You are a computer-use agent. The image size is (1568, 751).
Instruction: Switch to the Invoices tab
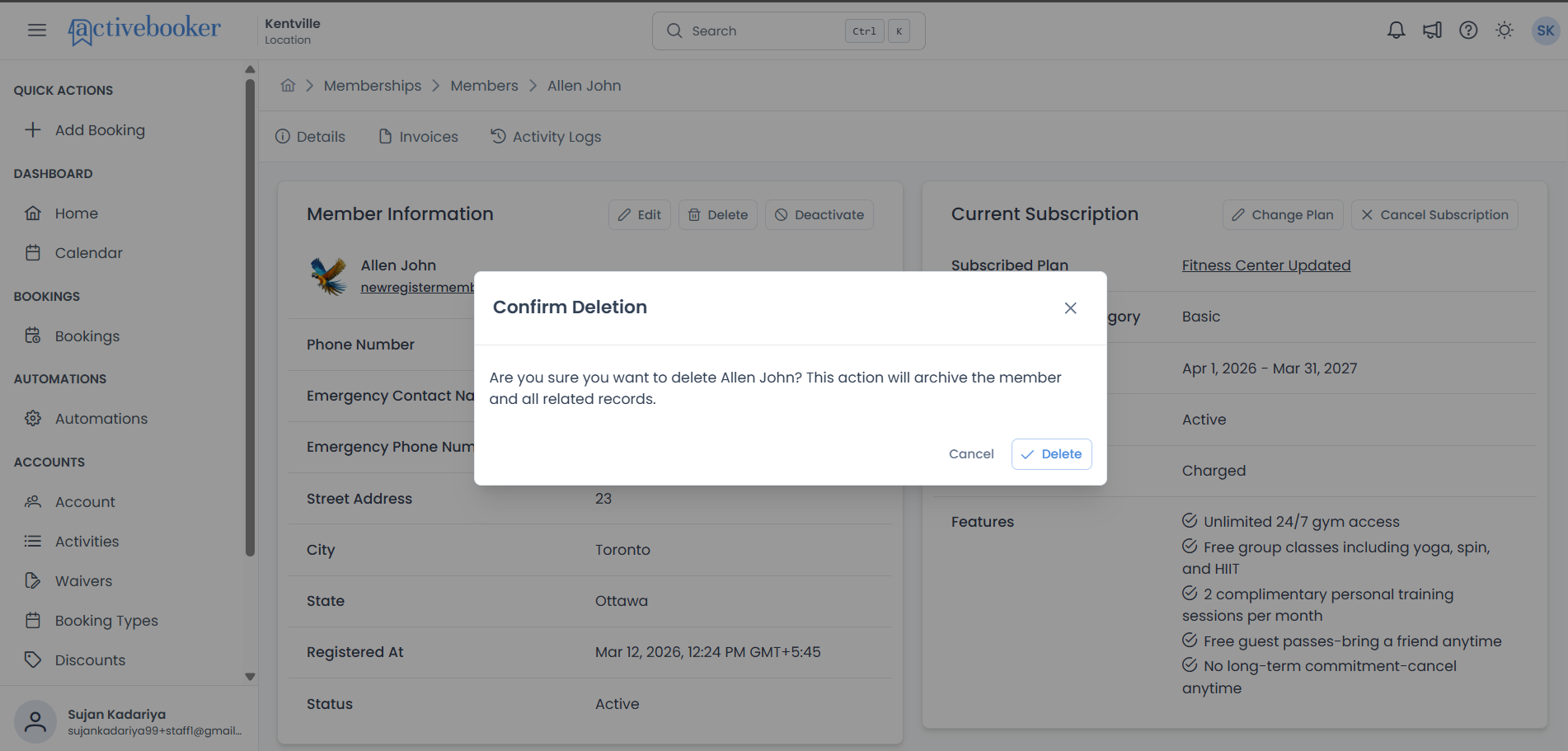[418, 137]
